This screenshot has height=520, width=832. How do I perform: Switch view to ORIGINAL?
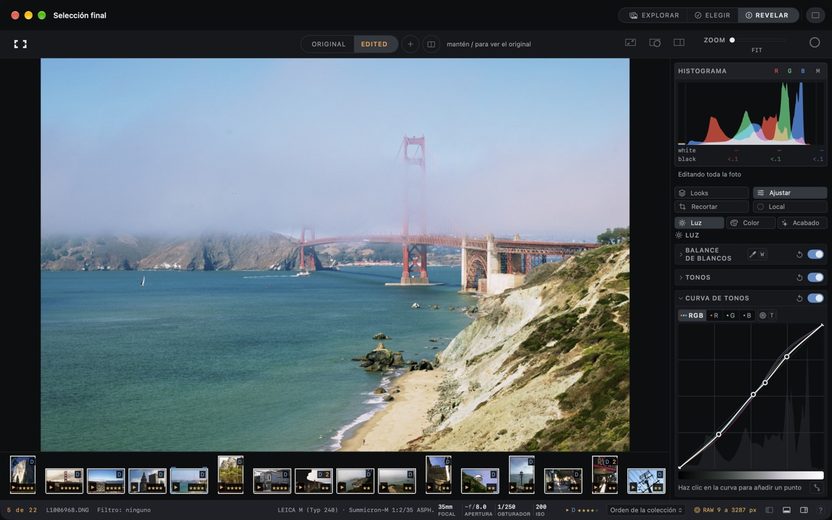click(328, 44)
